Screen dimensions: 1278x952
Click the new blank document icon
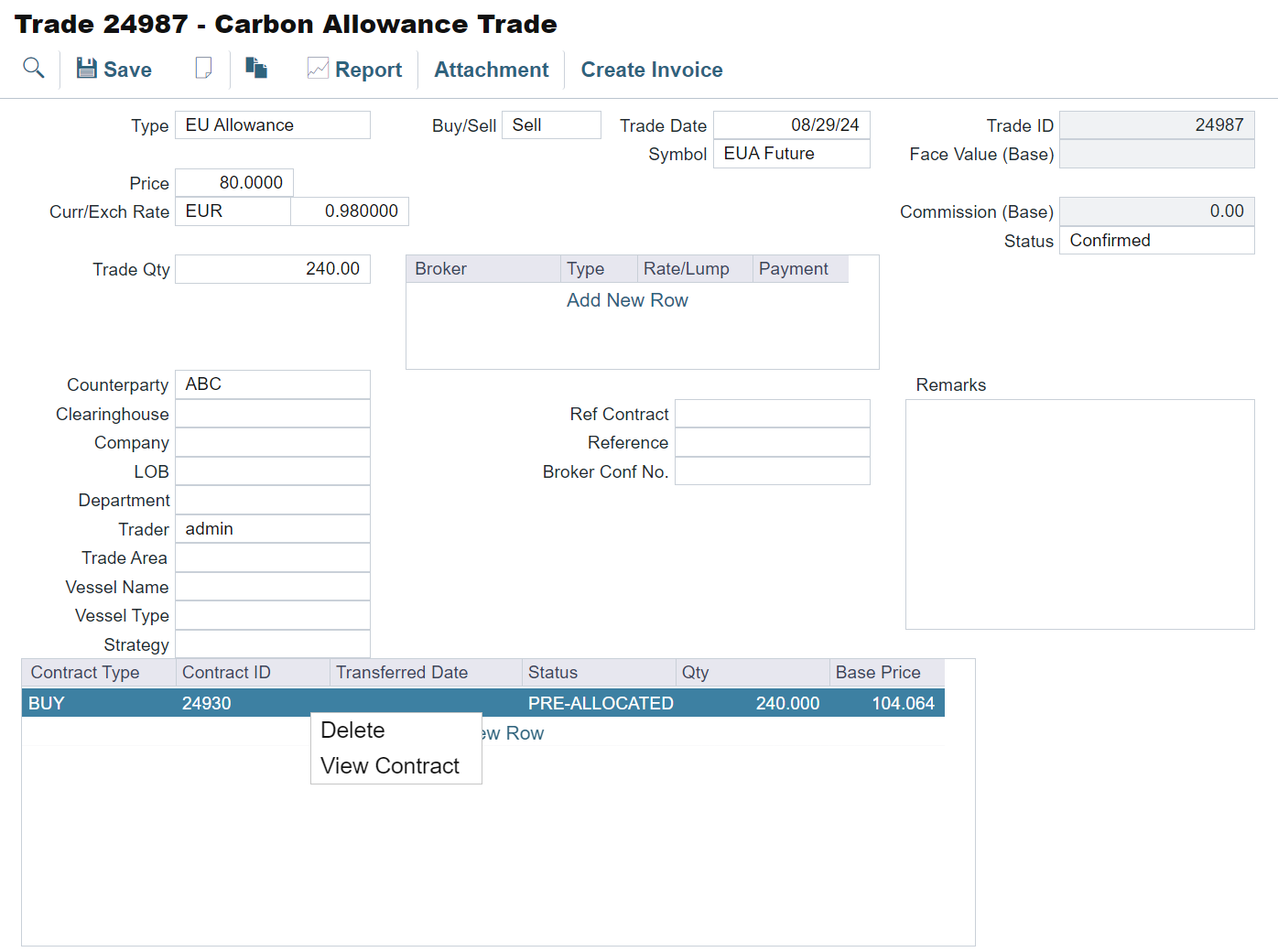203,68
